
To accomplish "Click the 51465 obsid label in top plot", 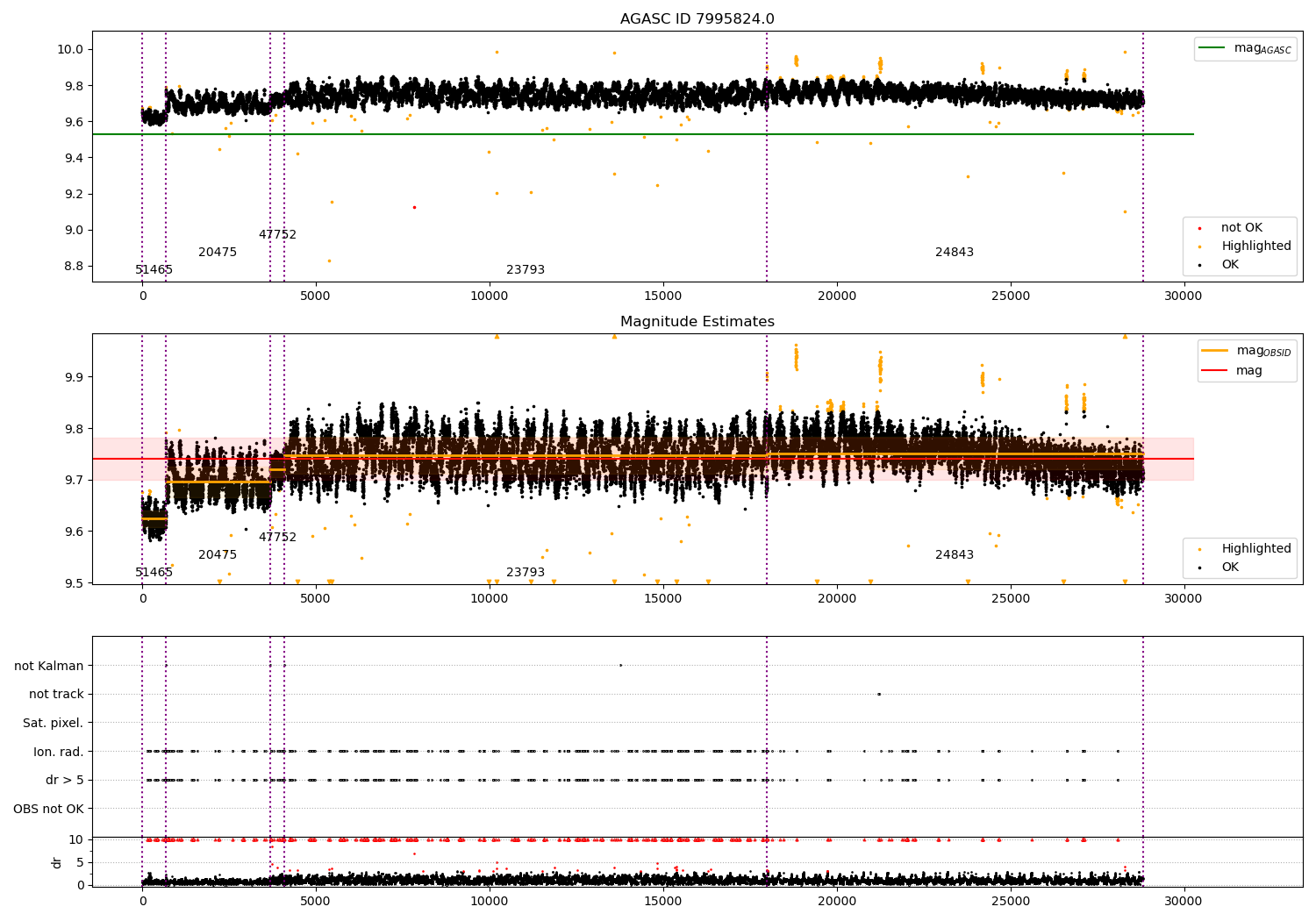I will [x=154, y=270].
